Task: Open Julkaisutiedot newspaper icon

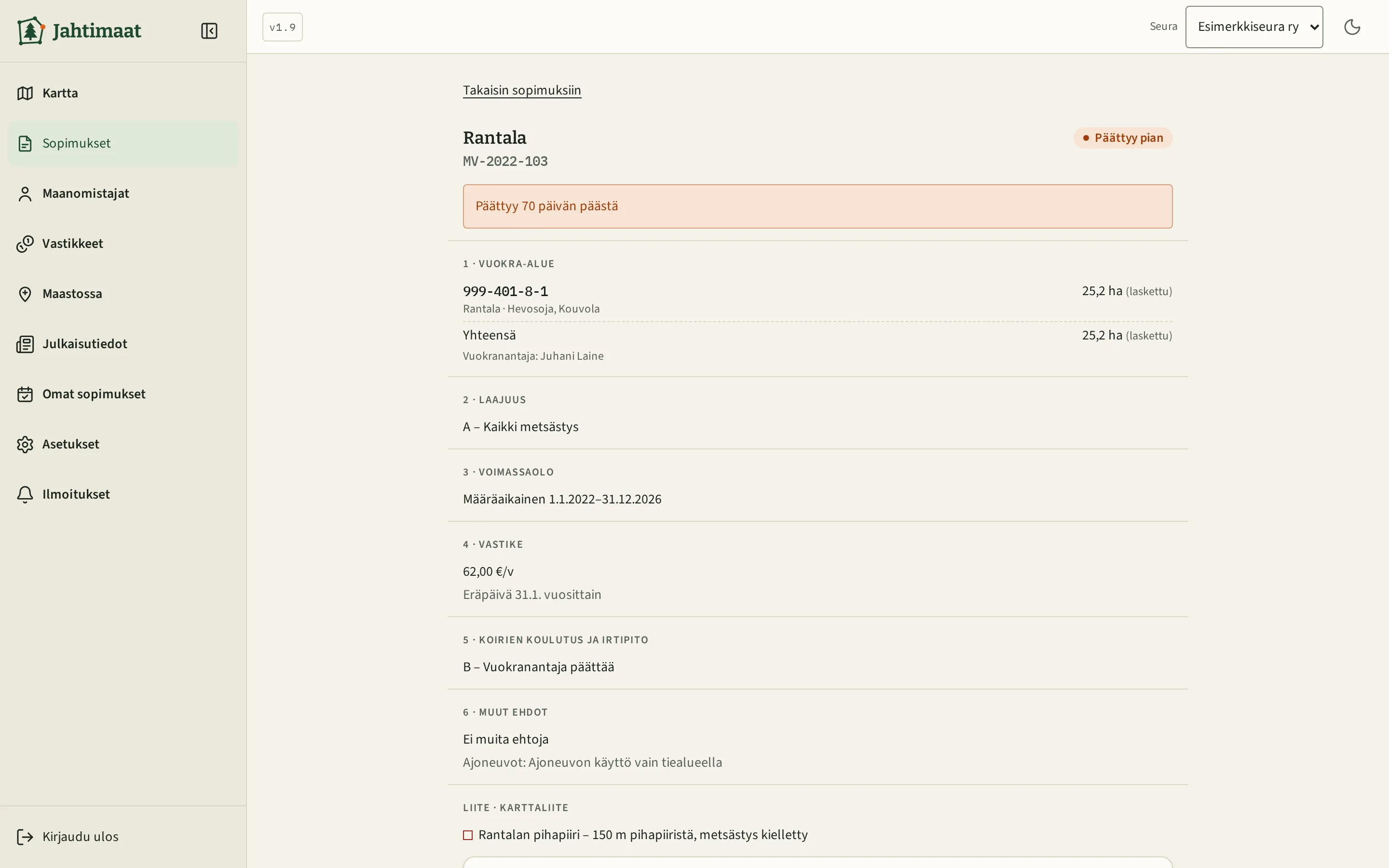Action: (25, 344)
